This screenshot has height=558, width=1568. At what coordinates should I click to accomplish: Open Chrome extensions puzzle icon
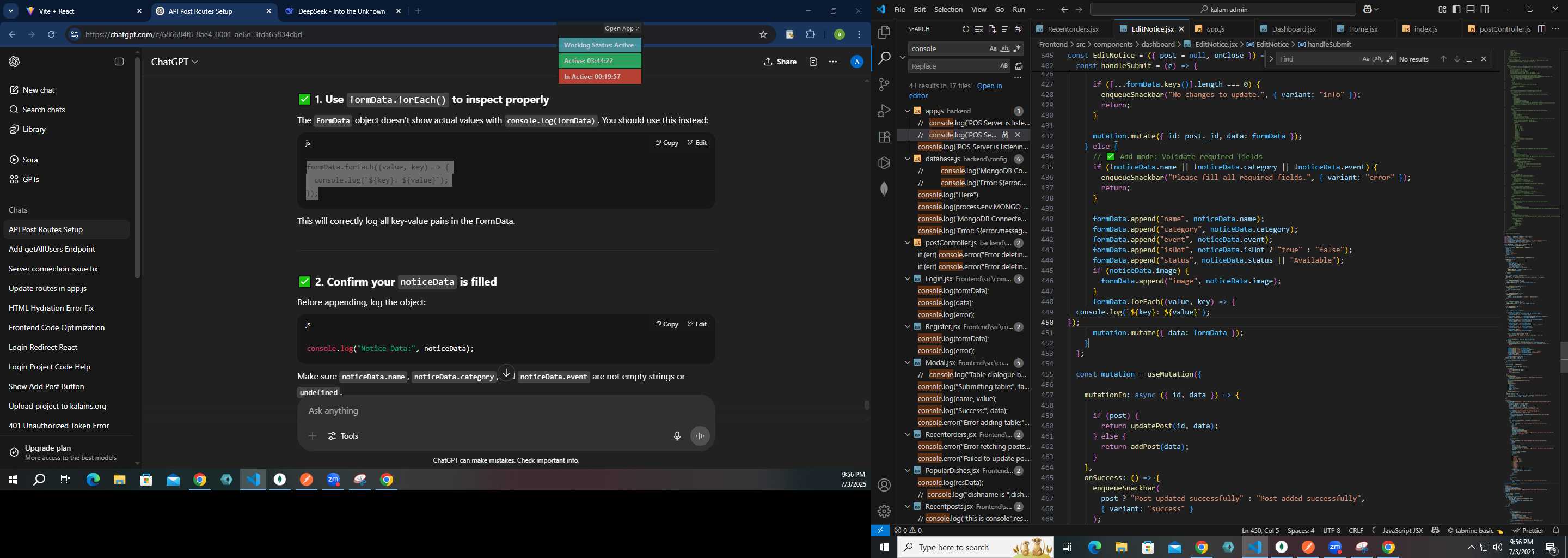(810, 35)
